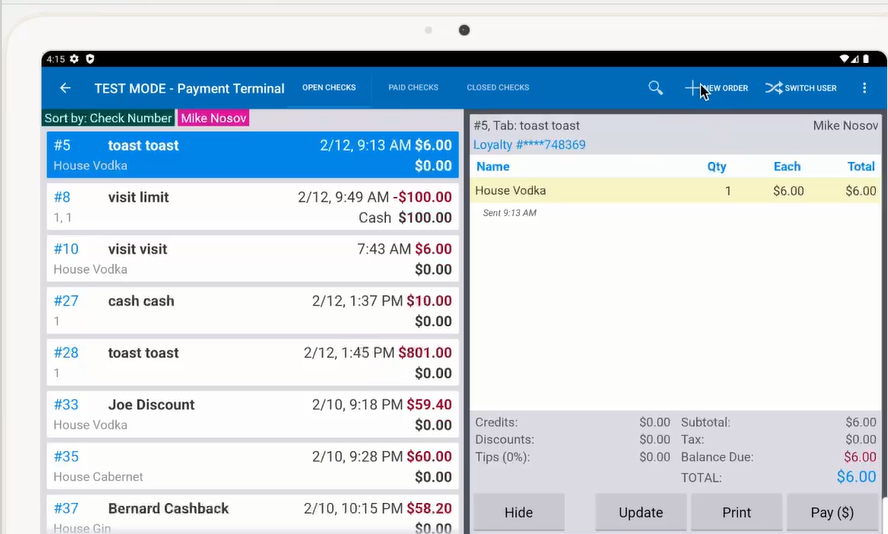
Task: Click the Total column header
Action: click(x=861, y=166)
